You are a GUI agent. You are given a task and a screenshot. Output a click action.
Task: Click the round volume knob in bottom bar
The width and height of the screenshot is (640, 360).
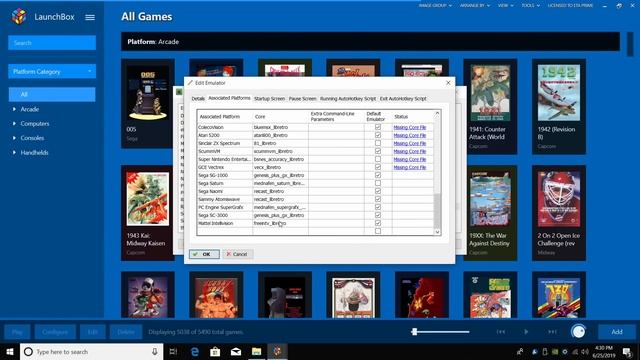coord(578,331)
